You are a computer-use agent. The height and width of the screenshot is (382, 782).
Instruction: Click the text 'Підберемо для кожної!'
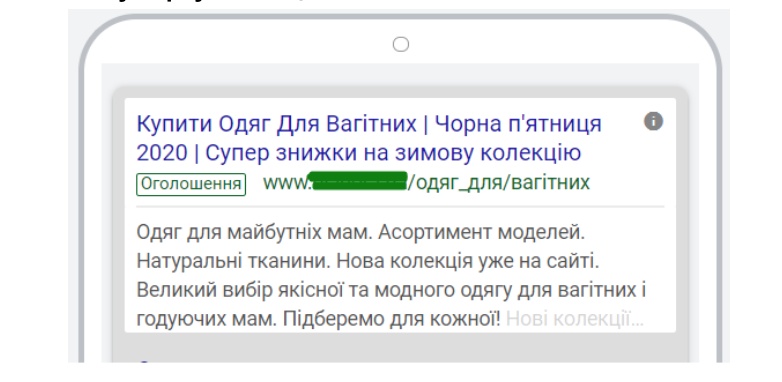pyautogui.click(x=391, y=319)
